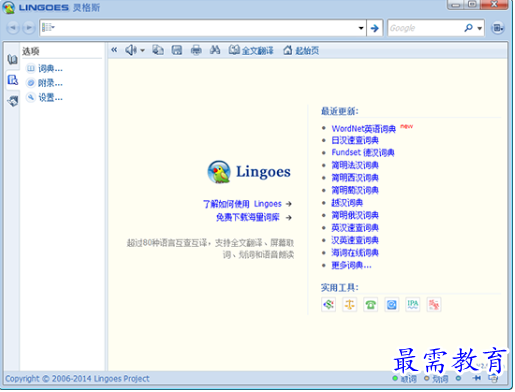Toggle 取词 screen capture in status bar
515x392 pixels.
click(x=404, y=379)
